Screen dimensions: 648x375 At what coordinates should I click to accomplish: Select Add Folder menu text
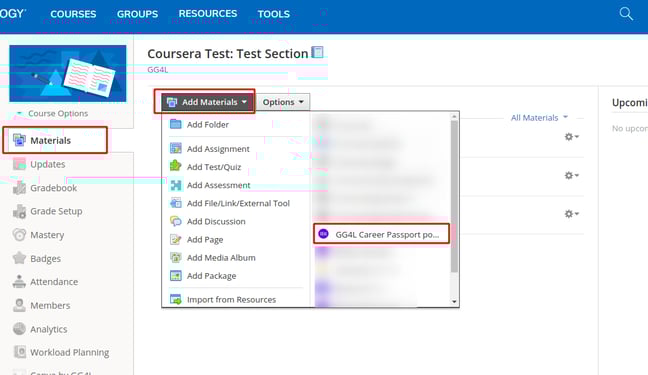click(207, 124)
